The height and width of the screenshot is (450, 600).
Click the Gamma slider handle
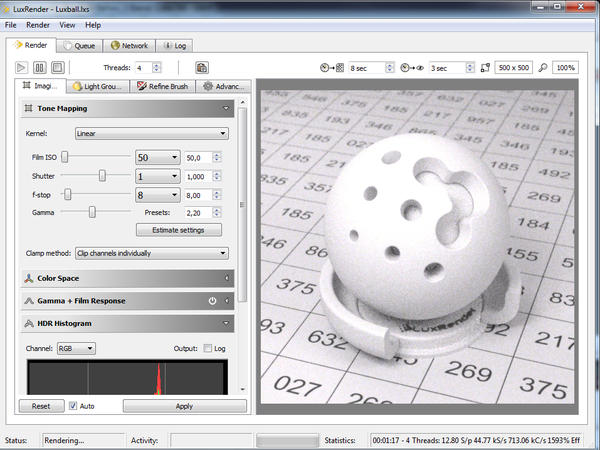pyautogui.click(x=93, y=212)
